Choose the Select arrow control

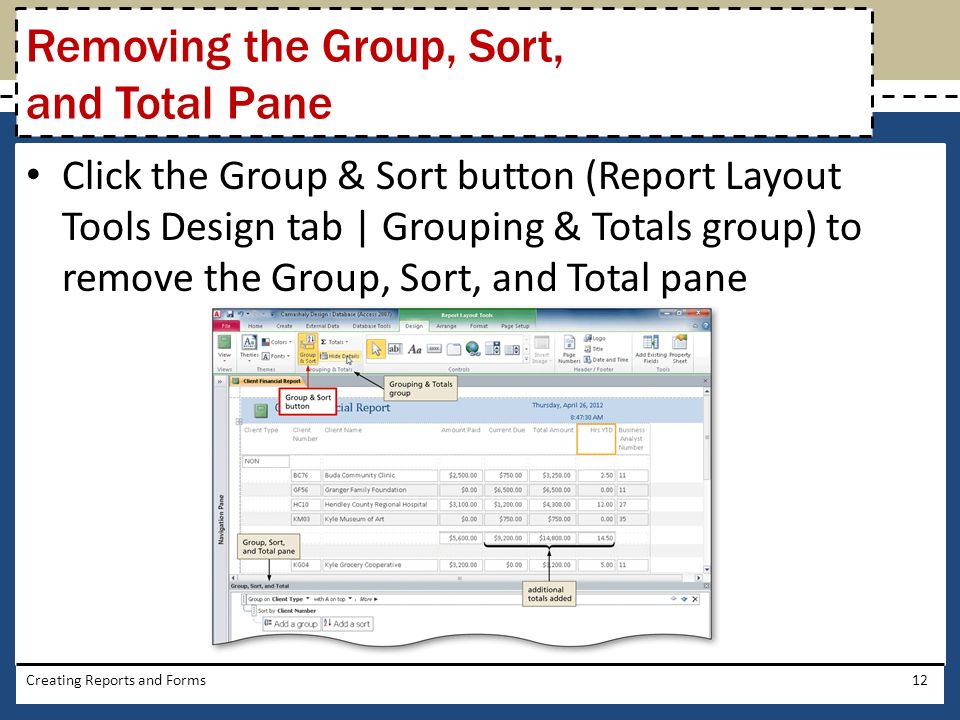point(376,348)
